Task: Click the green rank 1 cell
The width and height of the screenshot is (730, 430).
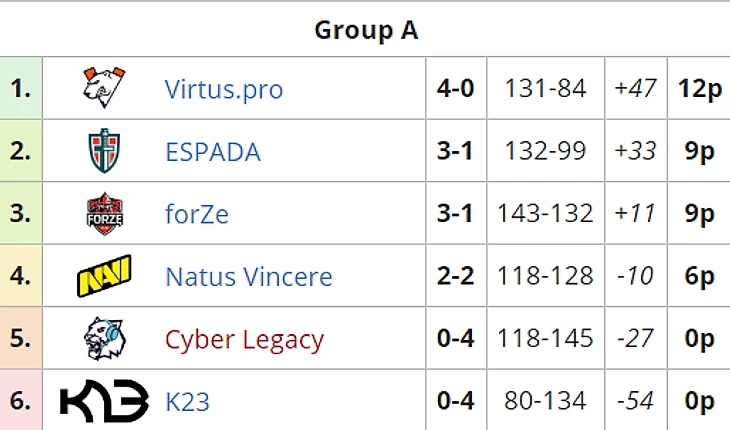Action: [x=20, y=89]
